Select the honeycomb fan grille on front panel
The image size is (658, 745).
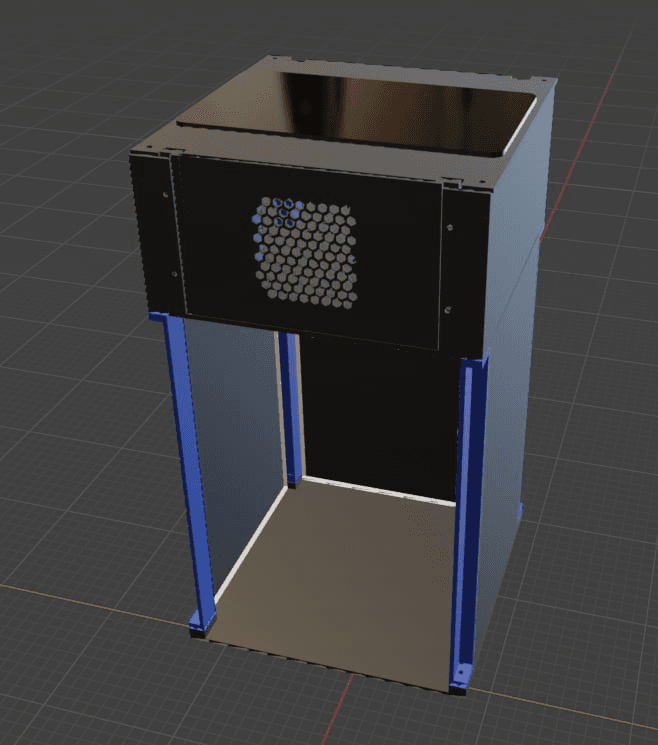[x=305, y=252]
